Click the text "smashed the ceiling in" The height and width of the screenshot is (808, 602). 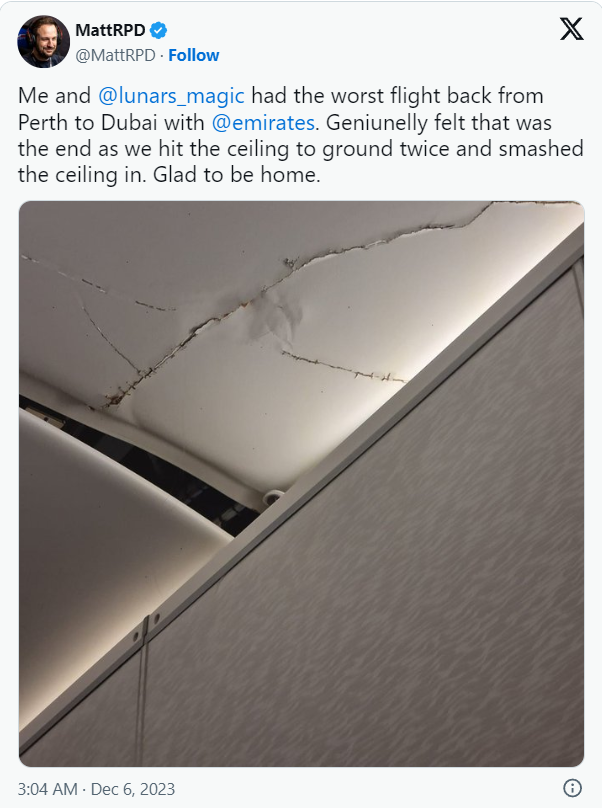(300, 162)
